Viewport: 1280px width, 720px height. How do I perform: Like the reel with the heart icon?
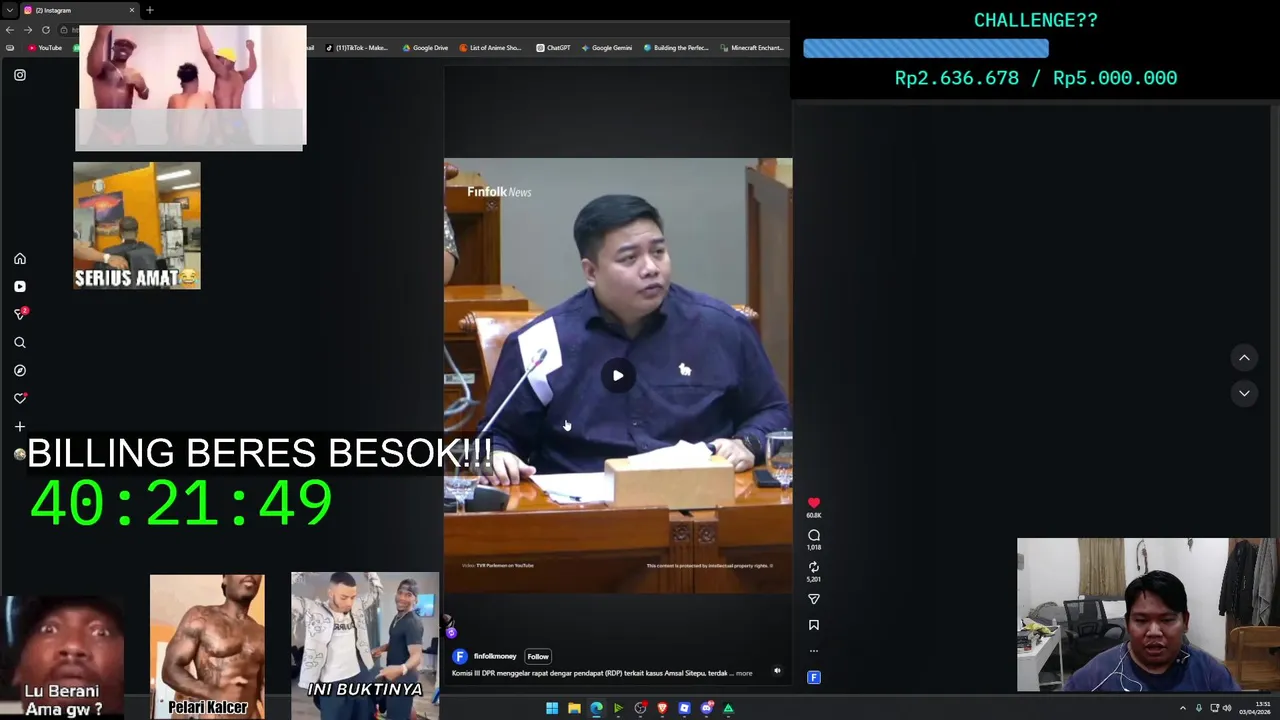click(x=814, y=503)
